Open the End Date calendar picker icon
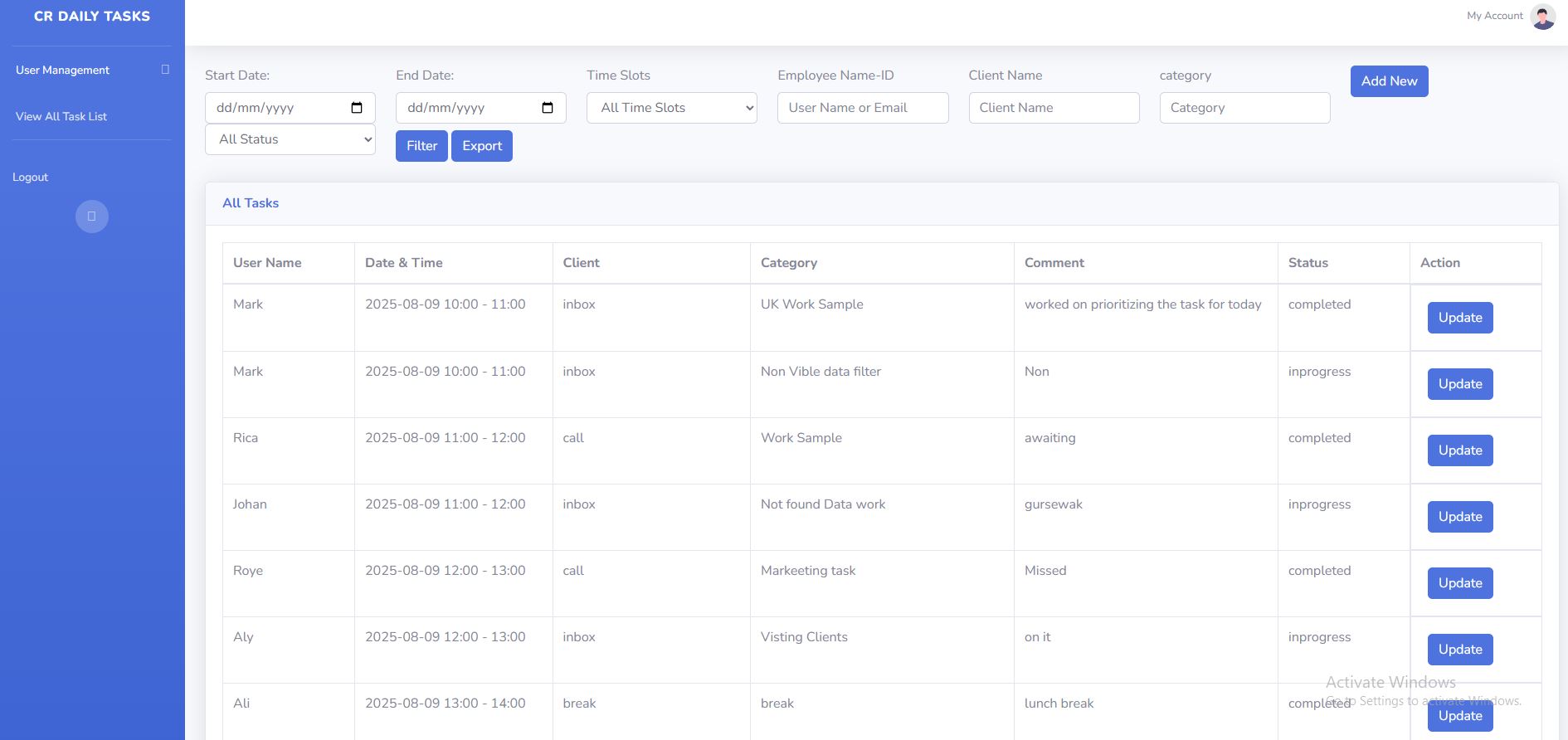1568x740 pixels. 548,108
